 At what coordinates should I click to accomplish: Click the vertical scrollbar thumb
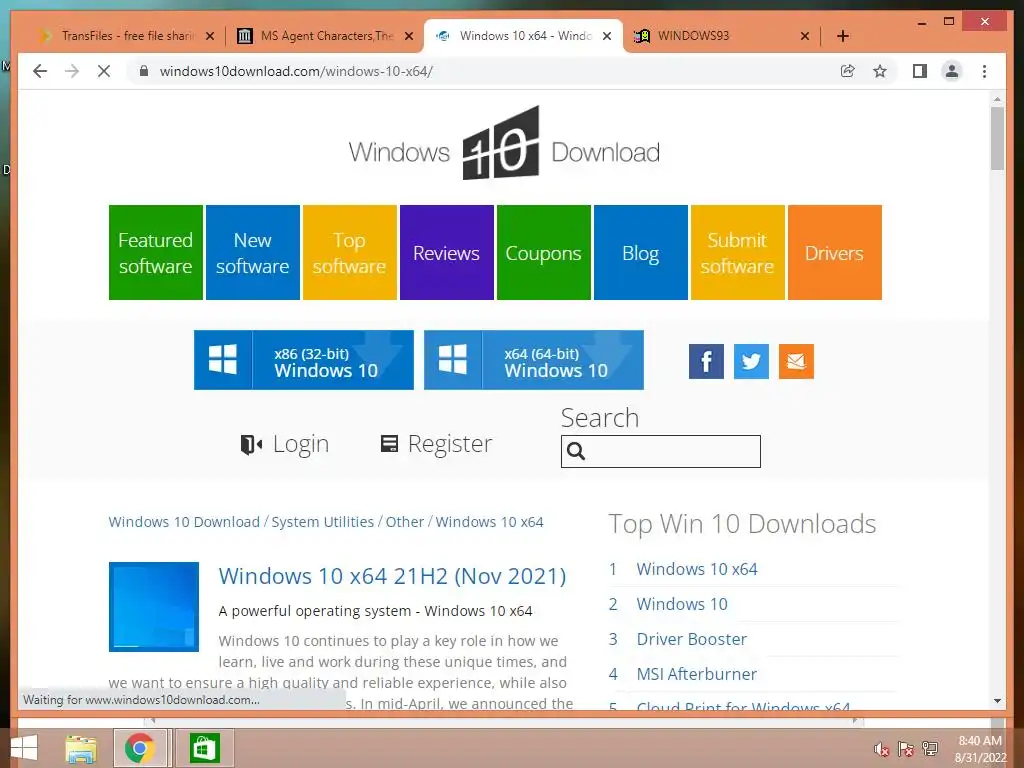tap(997, 138)
